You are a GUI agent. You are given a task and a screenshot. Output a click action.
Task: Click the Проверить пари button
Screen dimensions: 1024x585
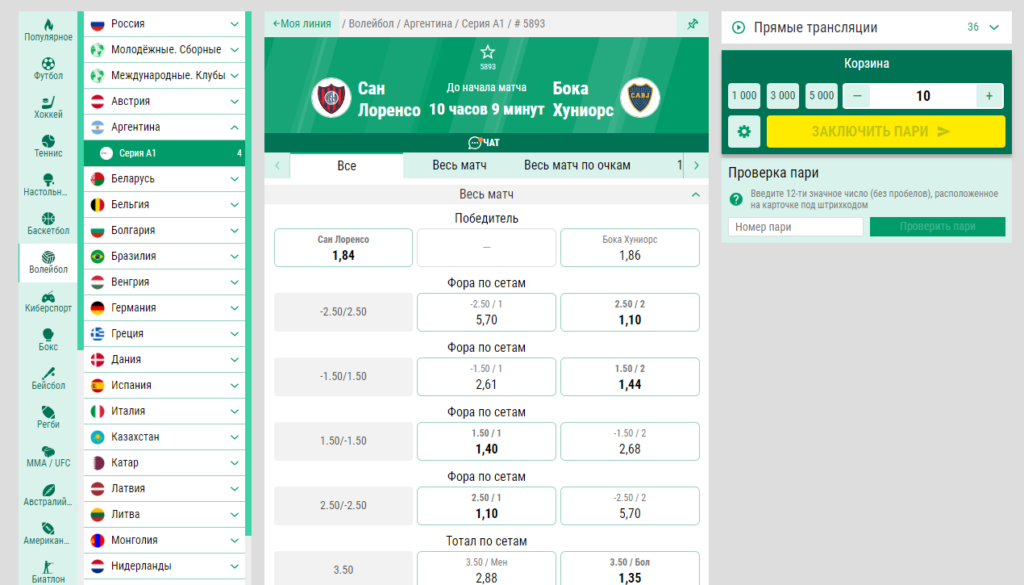937,227
